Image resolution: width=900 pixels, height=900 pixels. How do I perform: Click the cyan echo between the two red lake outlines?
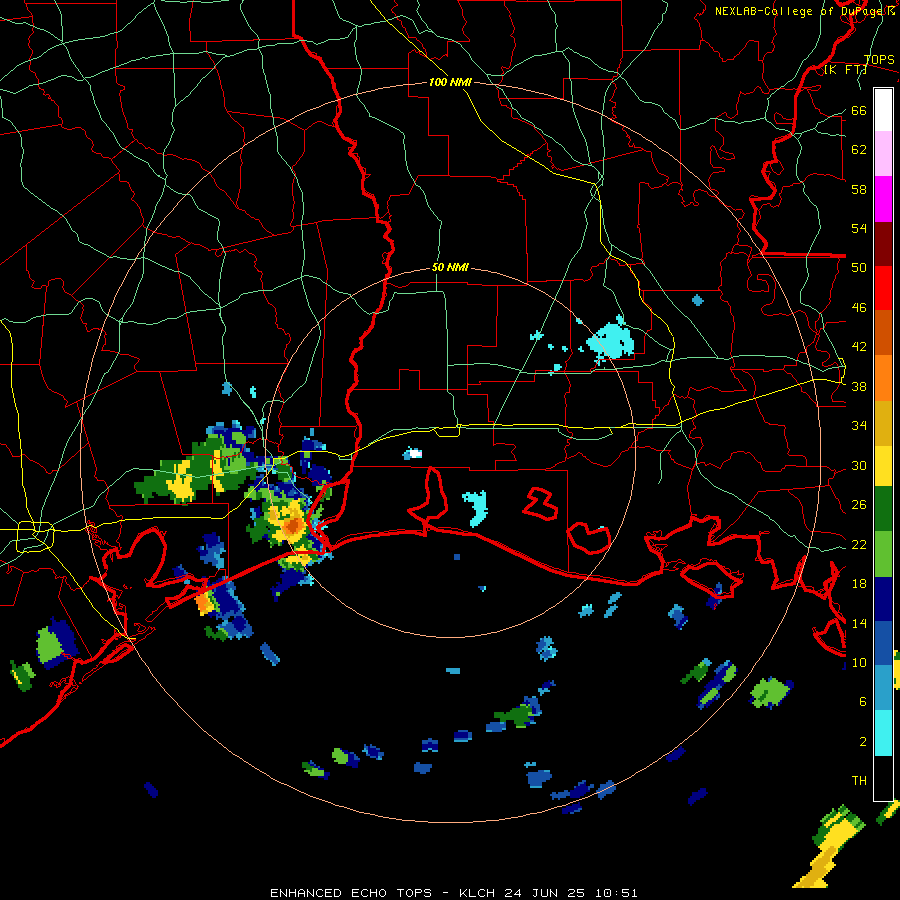pos(476,507)
